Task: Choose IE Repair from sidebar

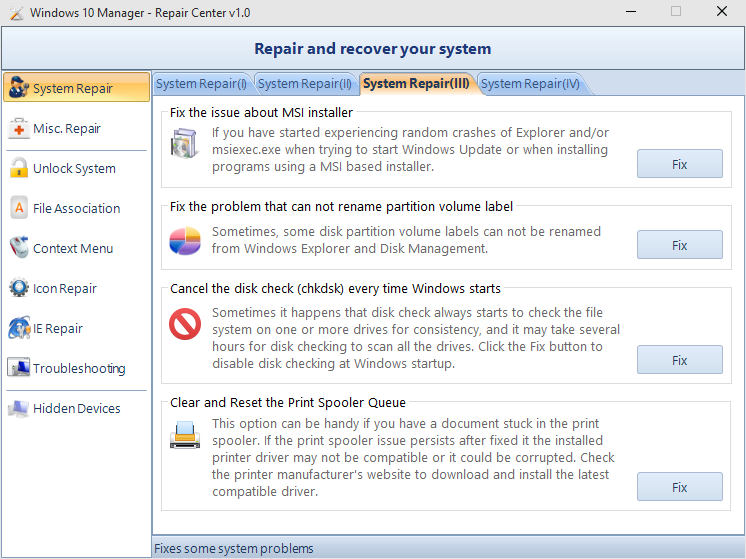Action: point(77,328)
